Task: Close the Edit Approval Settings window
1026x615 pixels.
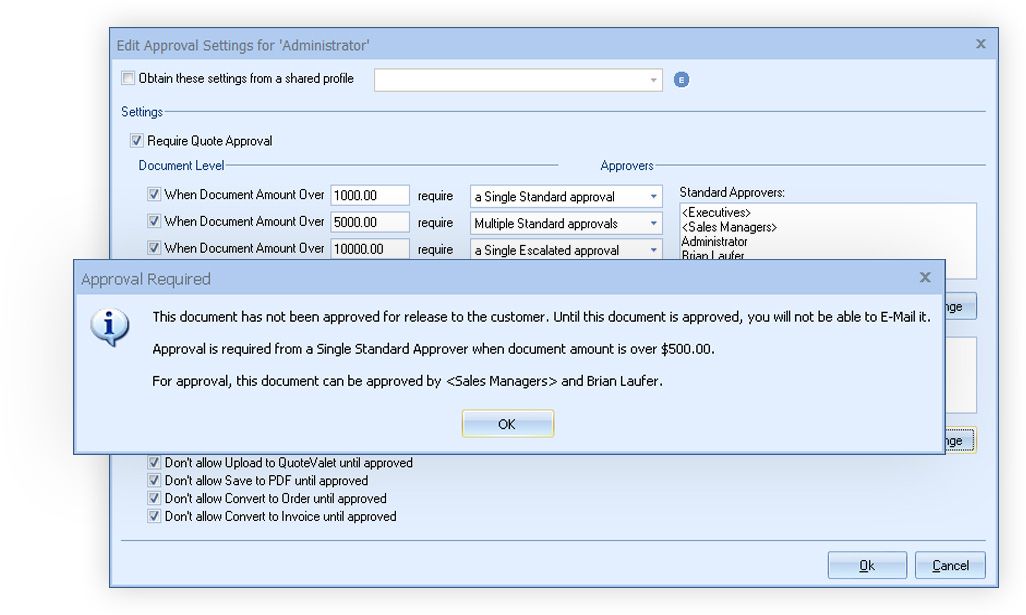Action: click(x=980, y=44)
